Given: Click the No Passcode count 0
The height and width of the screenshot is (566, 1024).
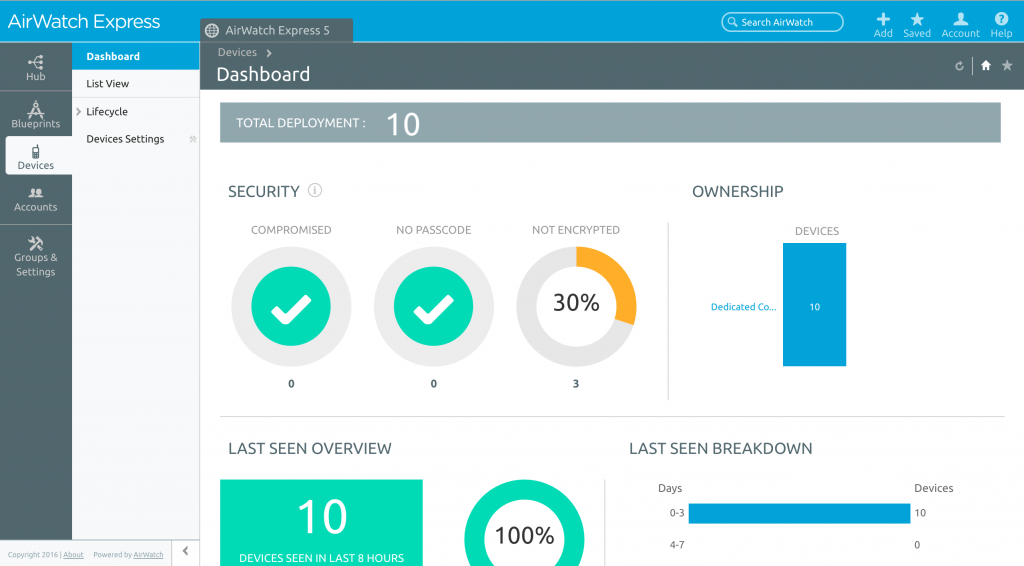Looking at the screenshot, I should click(x=434, y=384).
